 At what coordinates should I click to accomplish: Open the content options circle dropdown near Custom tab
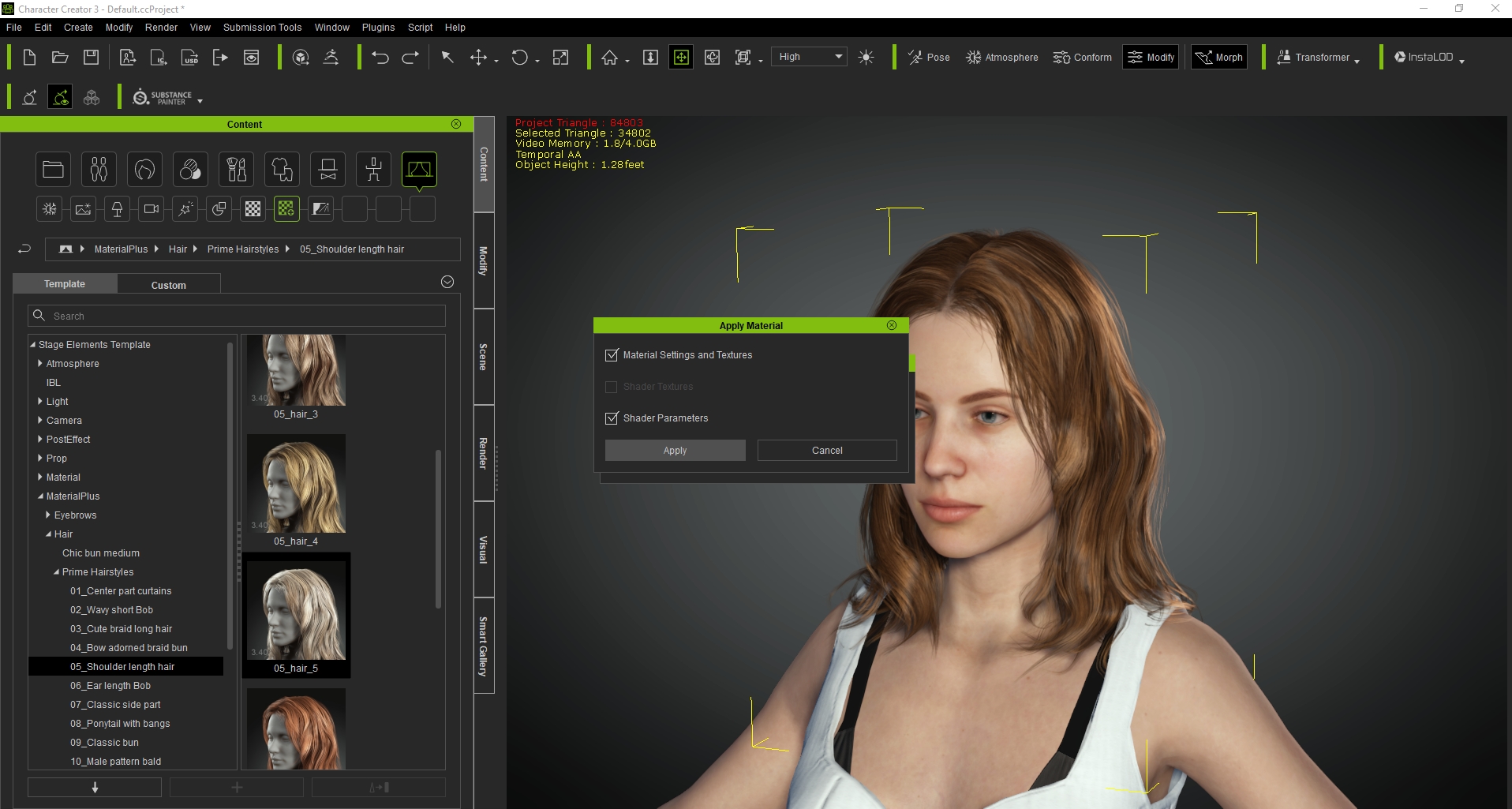tap(447, 282)
